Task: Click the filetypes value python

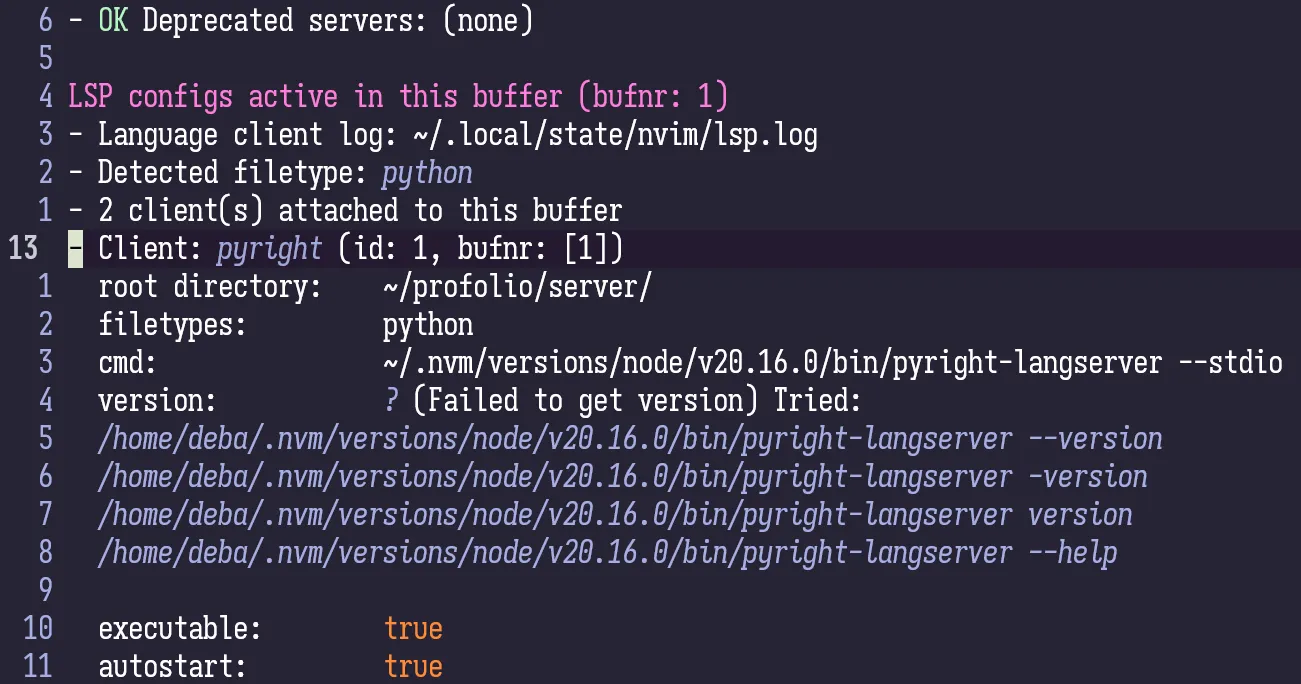Action: point(427,325)
